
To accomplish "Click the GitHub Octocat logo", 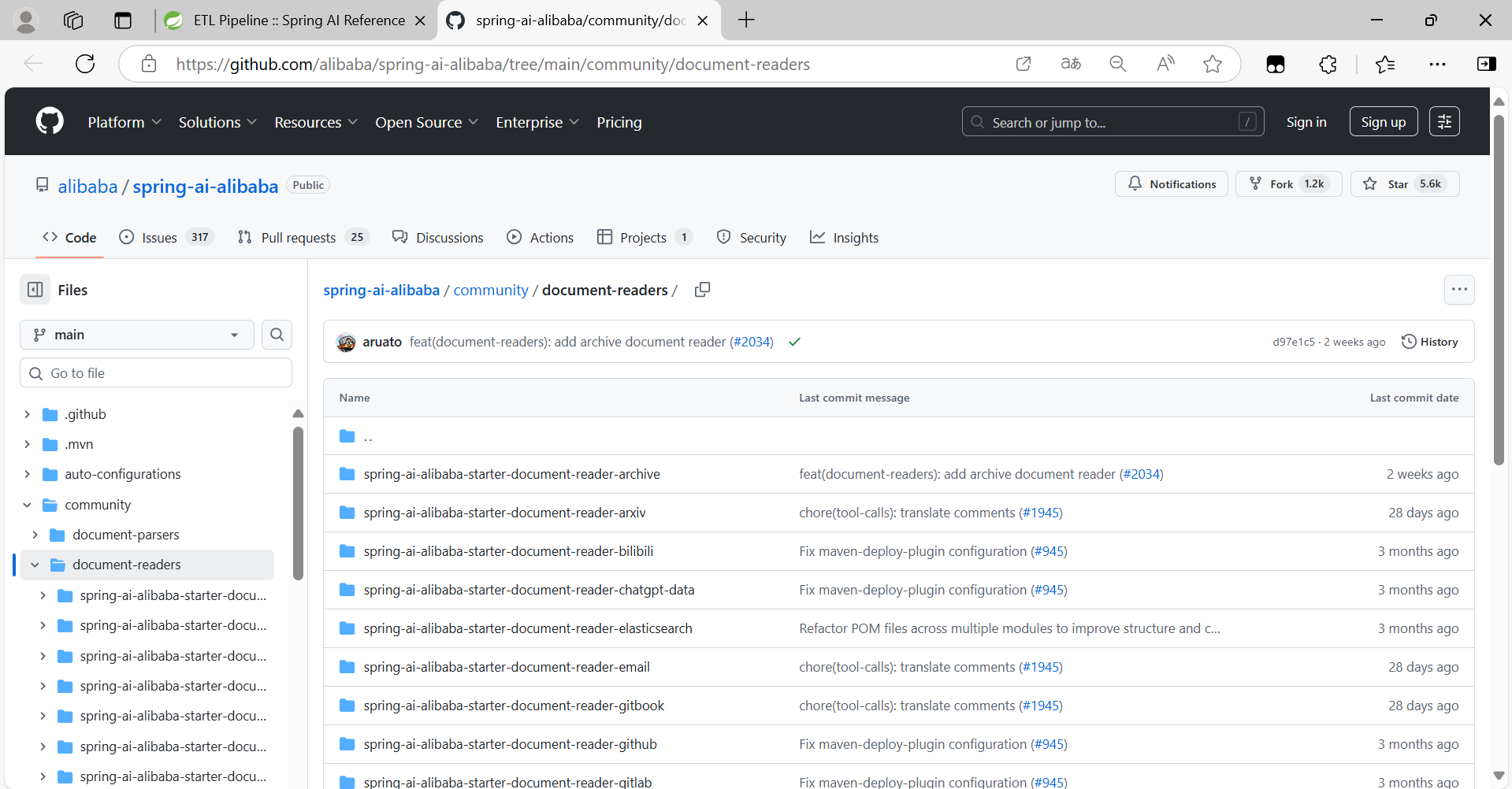I will 50,121.
